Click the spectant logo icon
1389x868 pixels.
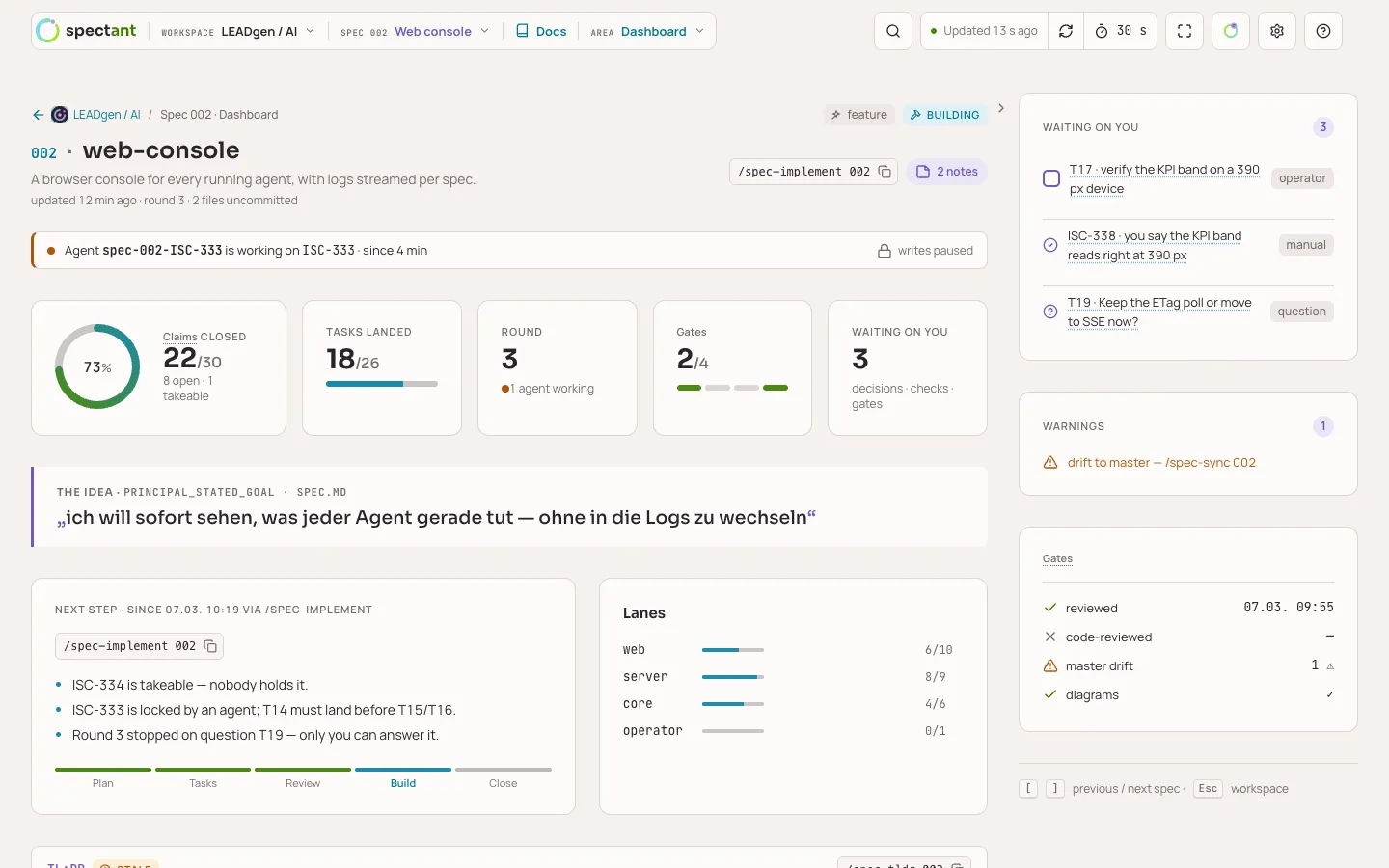pyautogui.click(x=47, y=31)
